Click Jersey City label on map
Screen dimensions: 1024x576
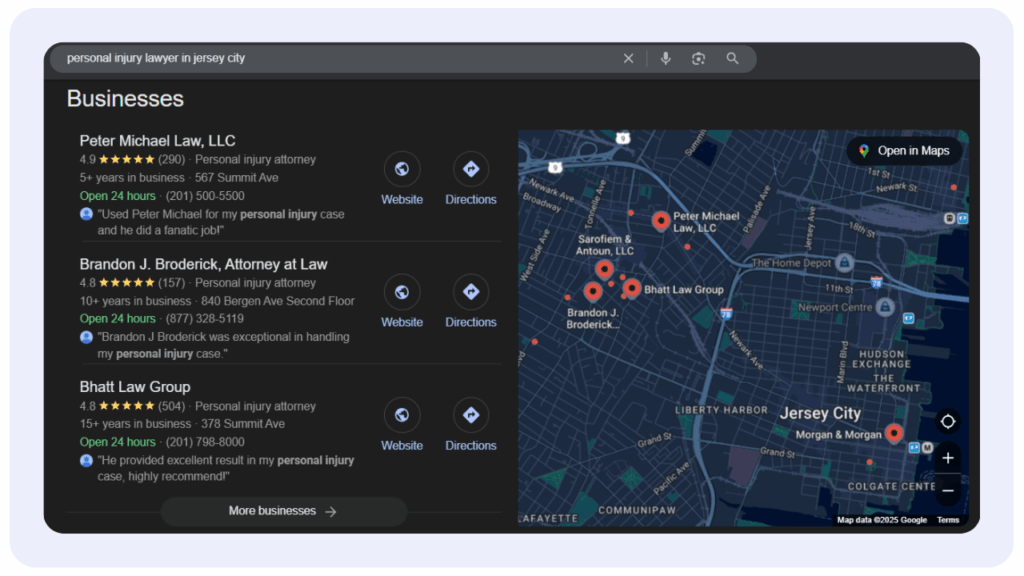tap(820, 413)
